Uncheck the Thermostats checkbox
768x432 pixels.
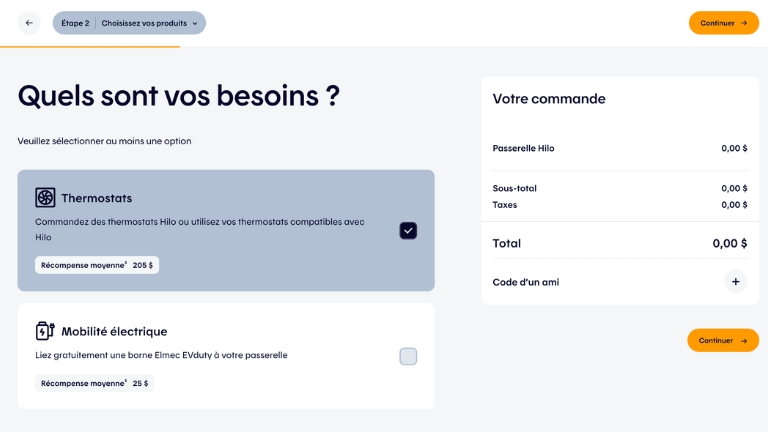coord(408,230)
